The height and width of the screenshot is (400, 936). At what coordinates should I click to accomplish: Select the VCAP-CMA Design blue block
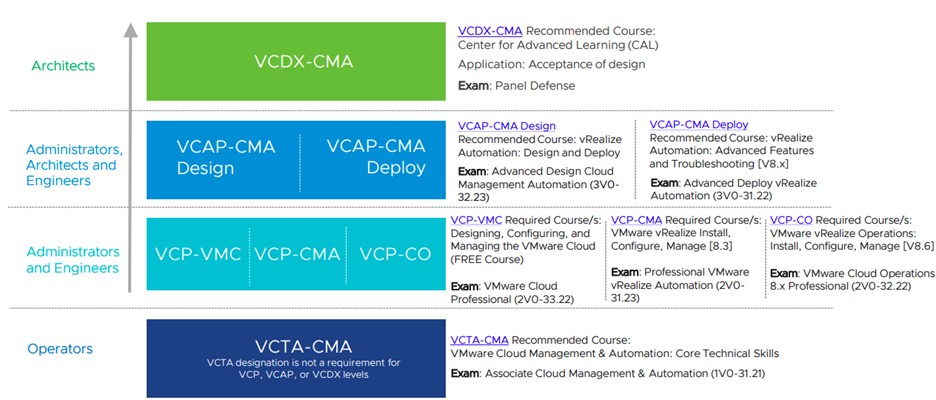click(x=225, y=157)
